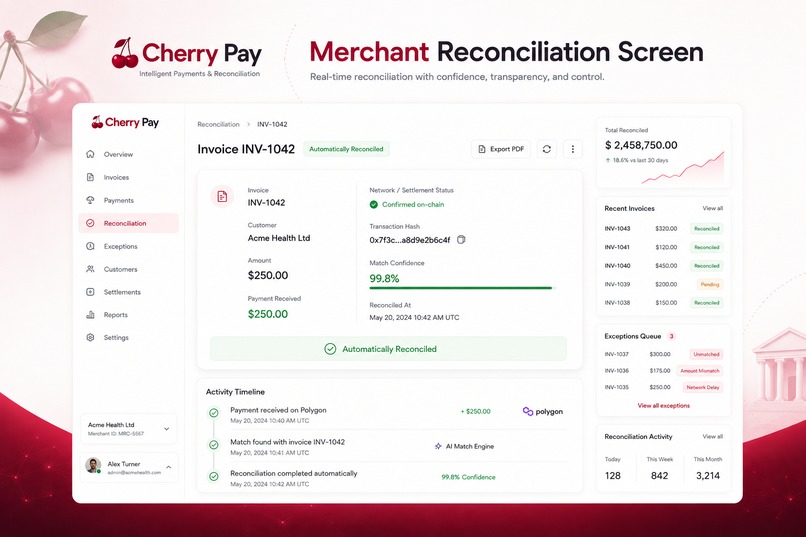806x537 pixels.
Task: Click the Settlements icon in sidebar
Action: [x=90, y=292]
